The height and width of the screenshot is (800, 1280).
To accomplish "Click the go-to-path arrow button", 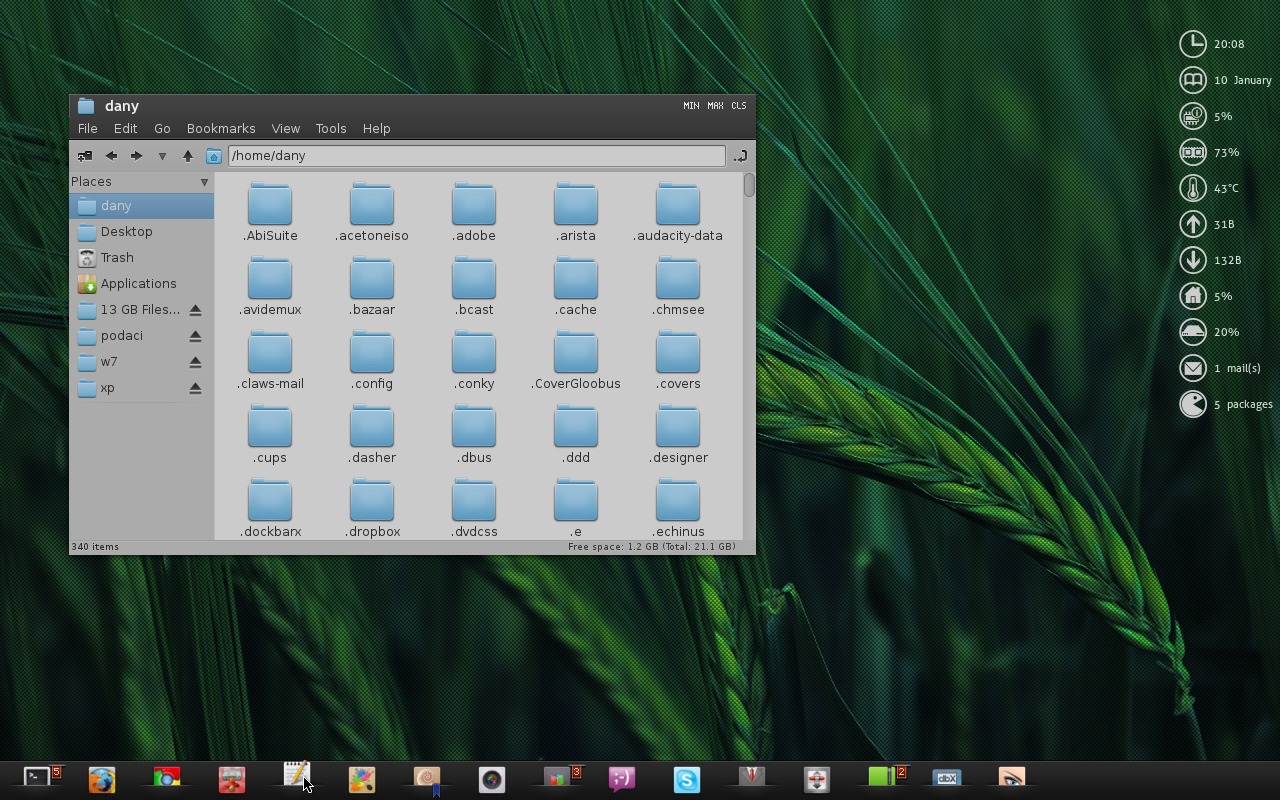I will tap(739, 156).
